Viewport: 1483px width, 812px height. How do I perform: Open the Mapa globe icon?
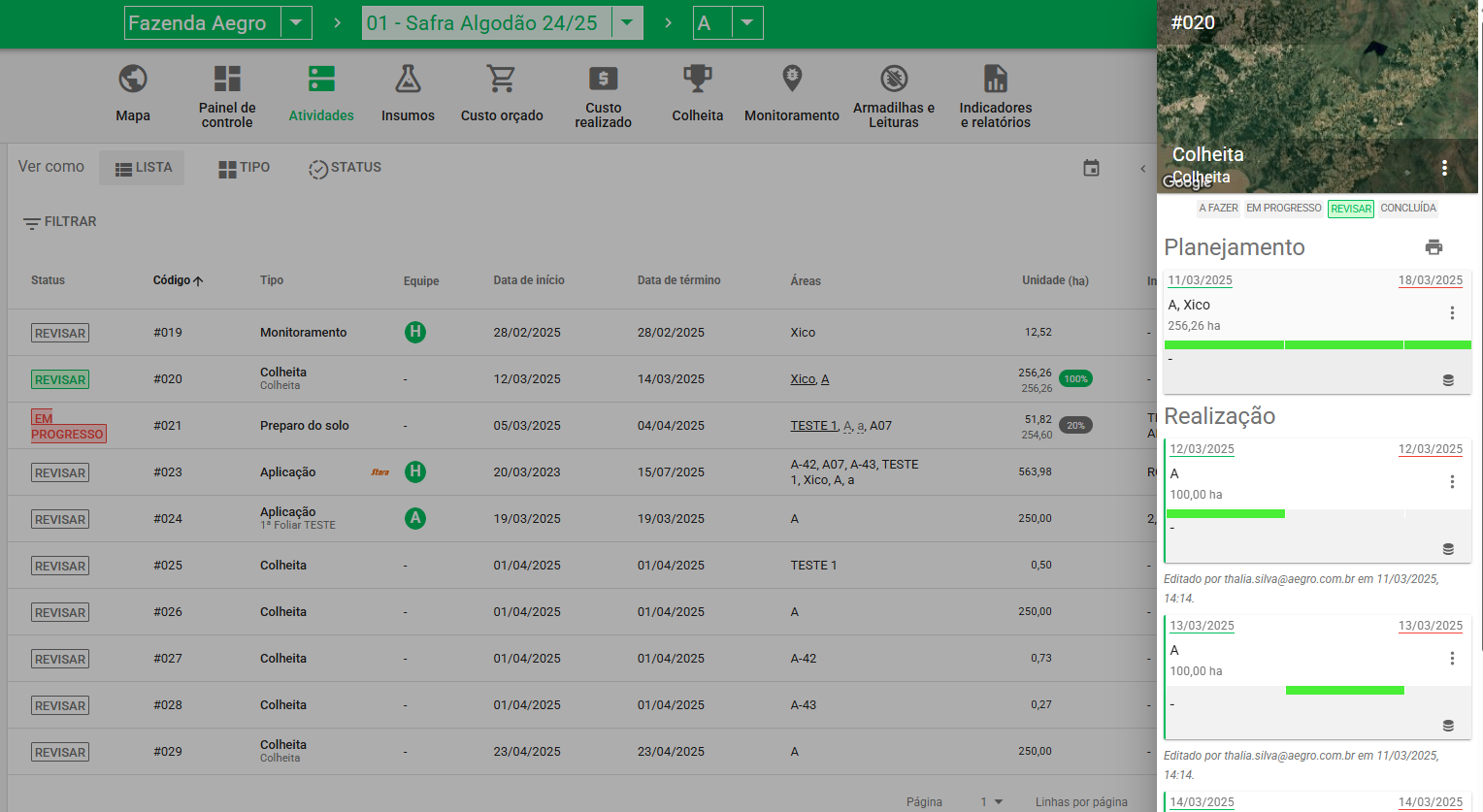coord(133,79)
